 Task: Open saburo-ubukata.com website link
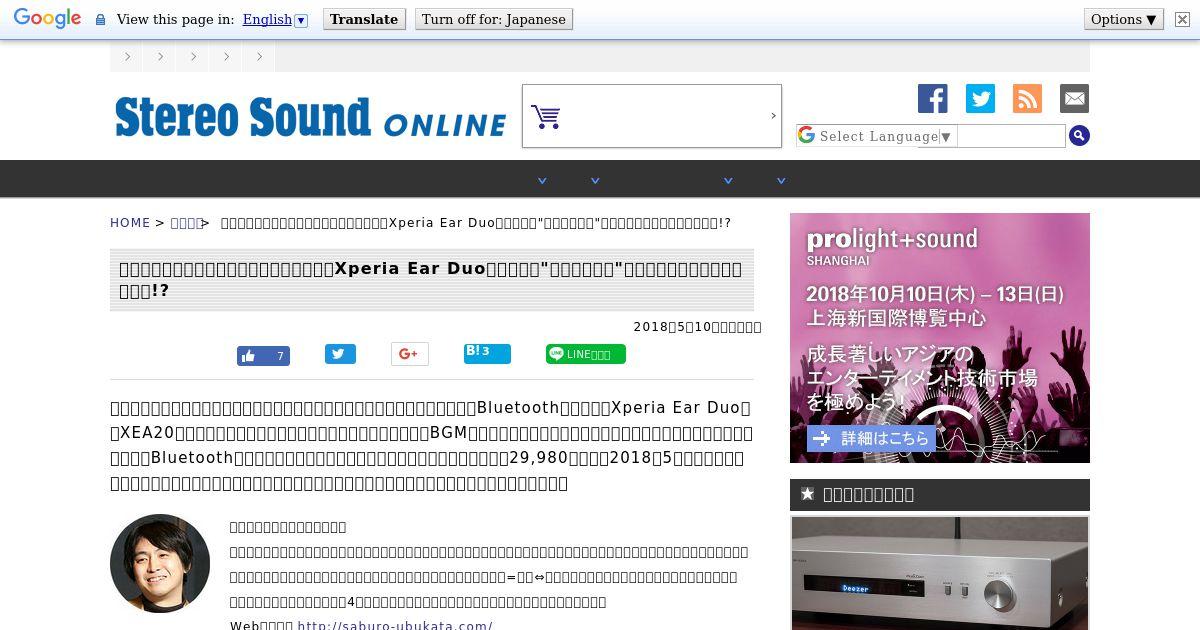coord(395,626)
